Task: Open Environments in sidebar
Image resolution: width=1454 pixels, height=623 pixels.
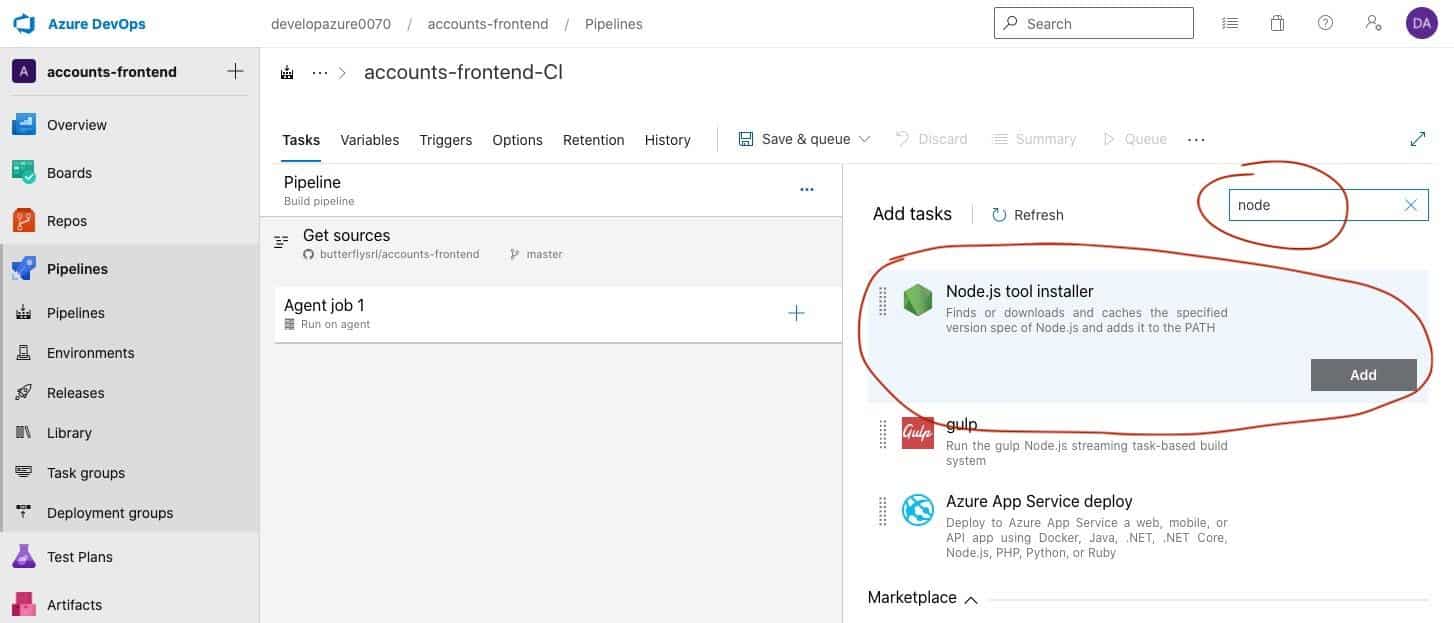Action: coord(91,353)
